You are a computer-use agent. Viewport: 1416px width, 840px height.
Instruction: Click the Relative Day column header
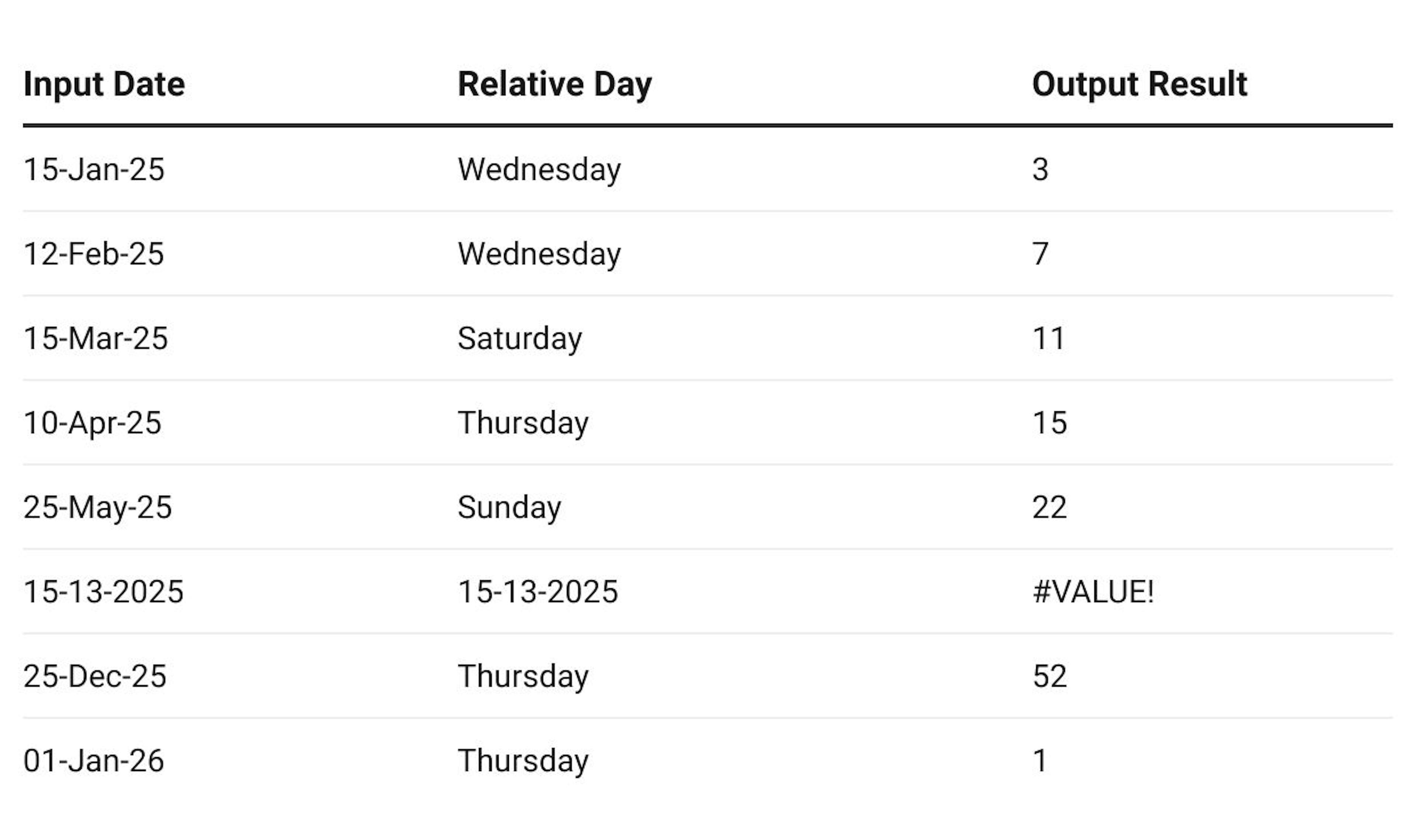[554, 84]
